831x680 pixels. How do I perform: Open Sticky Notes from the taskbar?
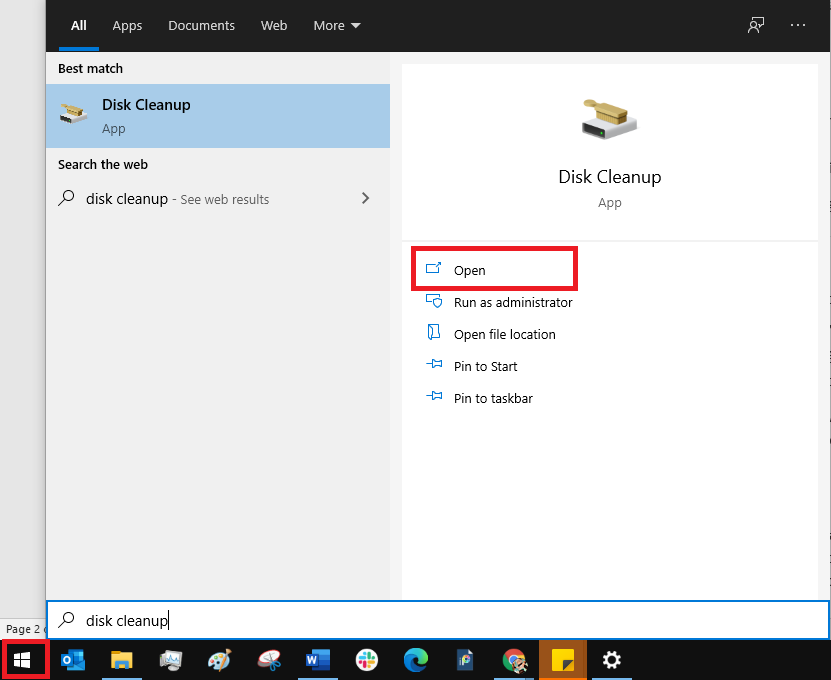[563, 660]
